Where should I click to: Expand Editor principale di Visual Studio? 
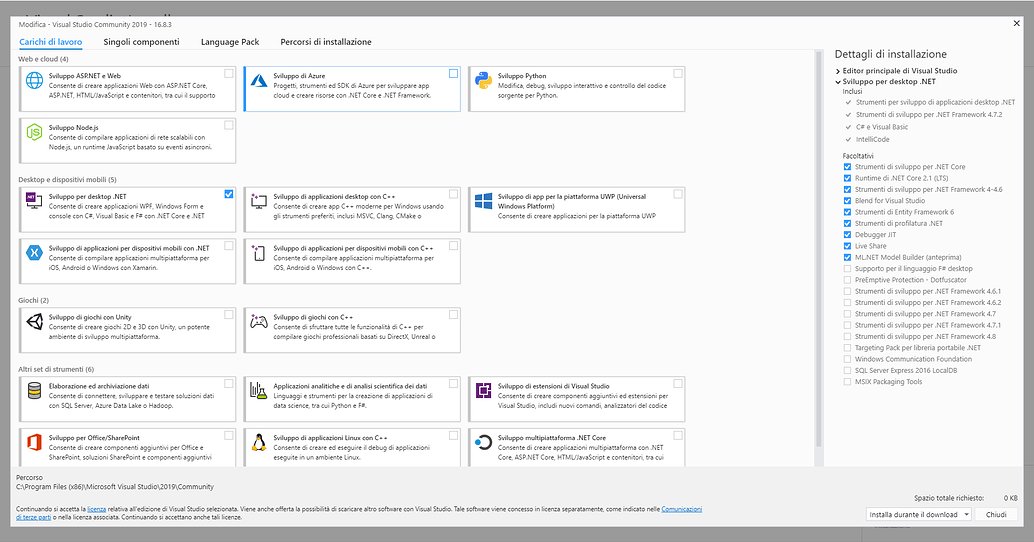pyautogui.click(x=838, y=71)
